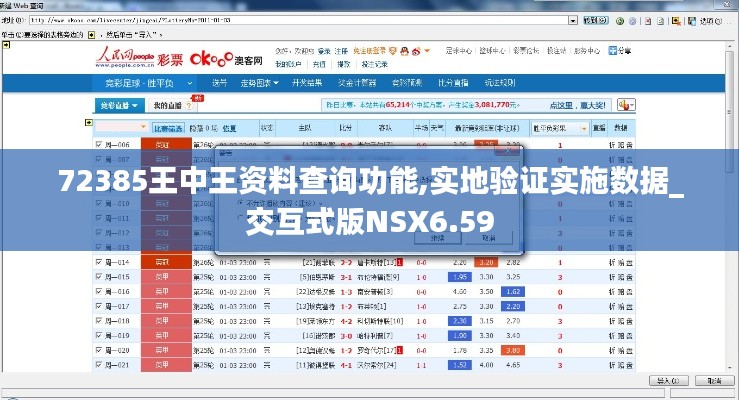Image resolution: width=739 pixels, height=400 pixels.
Task: Toggle checkbox for match 周一018
Action: pos(99,320)
